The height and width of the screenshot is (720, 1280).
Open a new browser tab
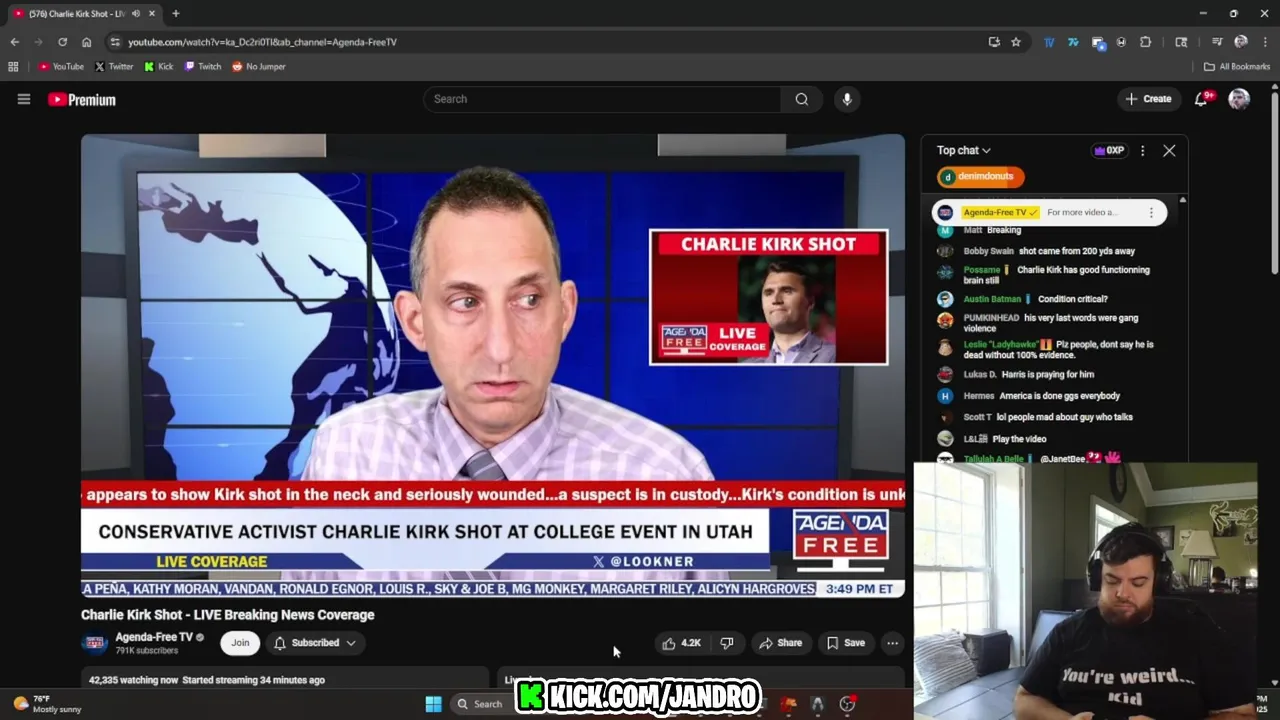[x=176, y=14]
